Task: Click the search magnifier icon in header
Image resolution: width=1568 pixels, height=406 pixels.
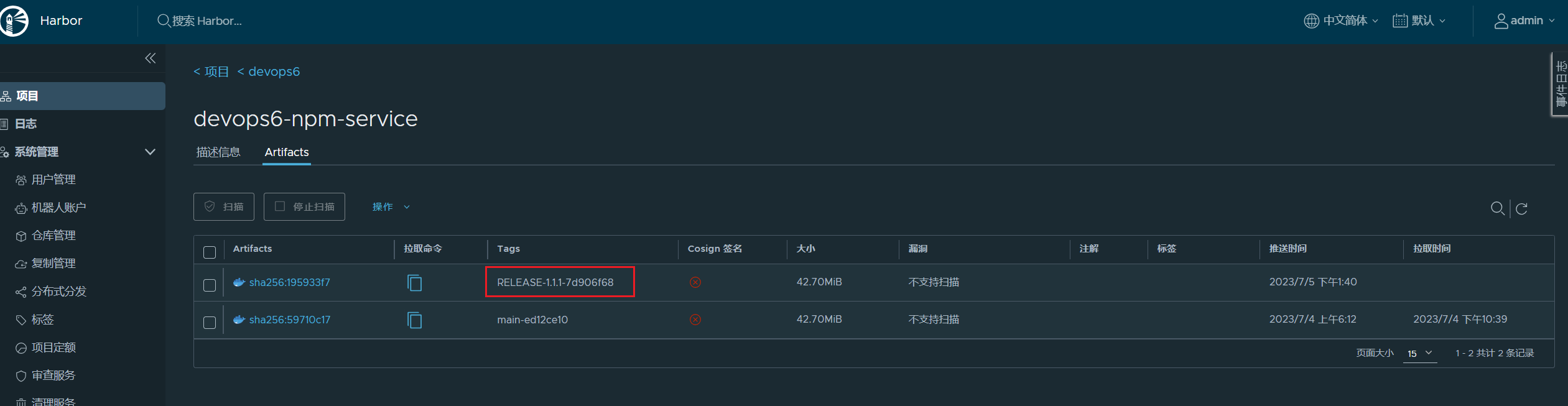Action: [164, 21]
